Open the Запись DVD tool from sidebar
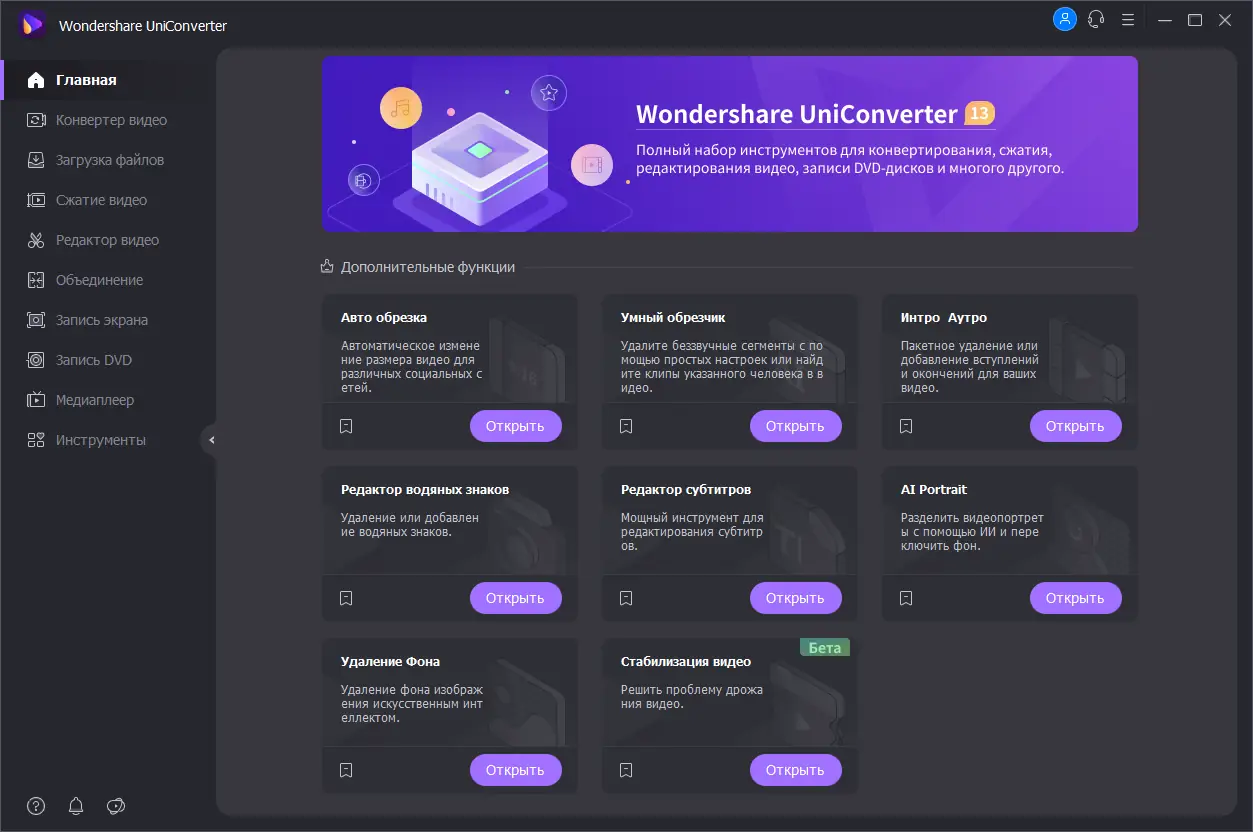1253x832 pixels. [x=34, y=359]
